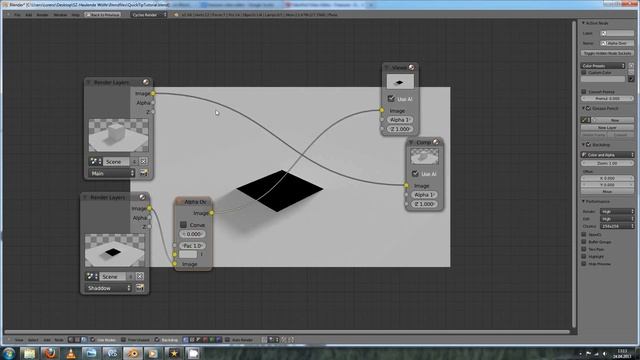The width and height of the screenshot is (640, 360).
Task: Select the third node tree type icon in the header
Action: [84, 340]
